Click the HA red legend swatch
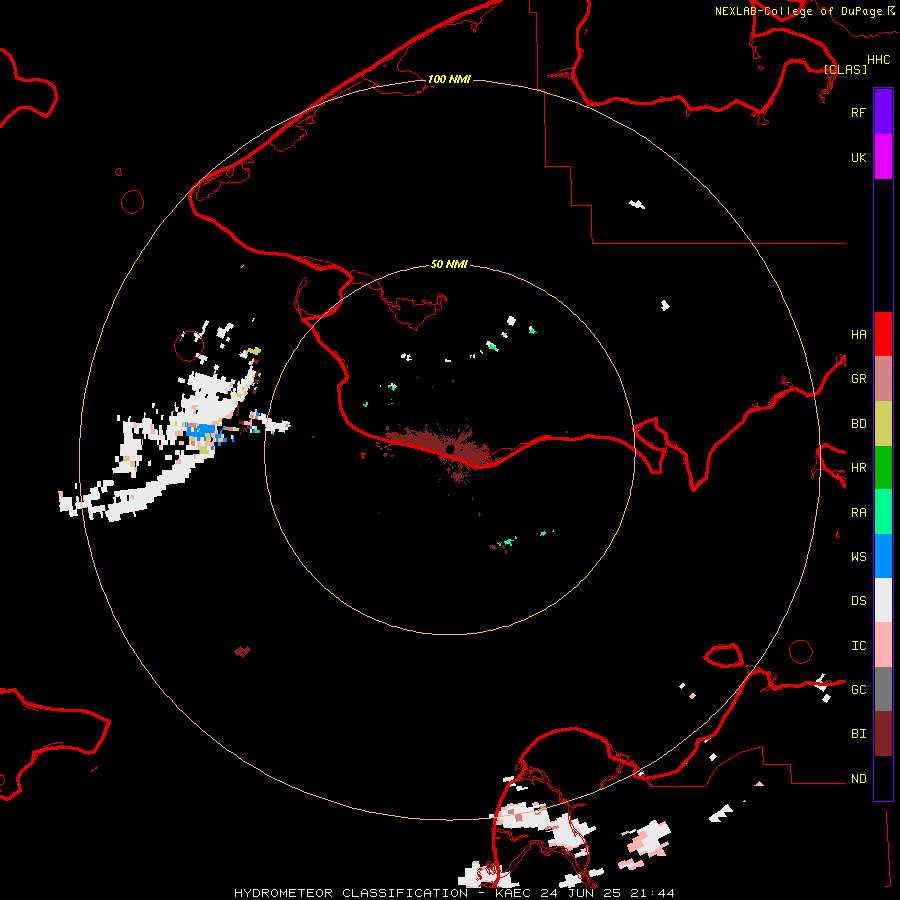Screen dimensions: 900x900 (883, 334)
